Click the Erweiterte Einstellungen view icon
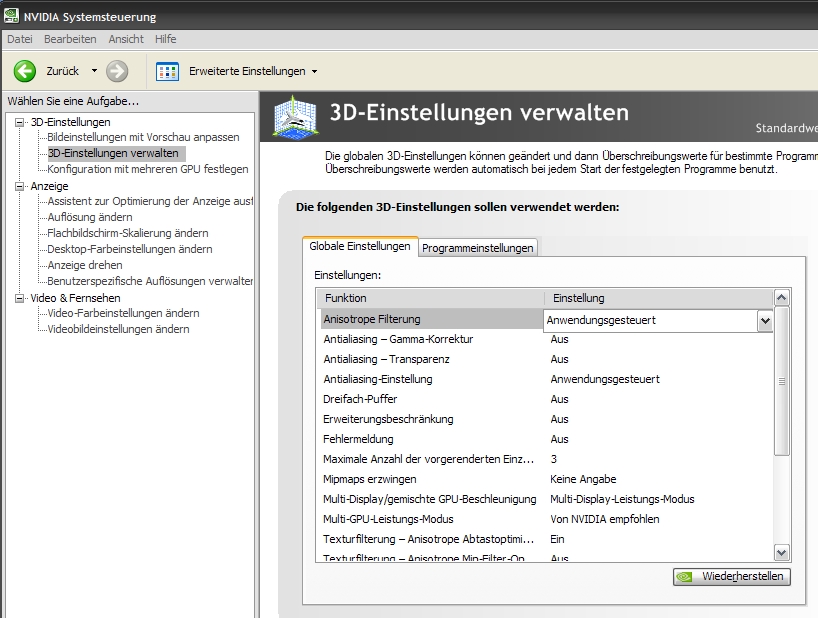Image resolution: width=818 pixels, height=618 pixels. [167, 71]
